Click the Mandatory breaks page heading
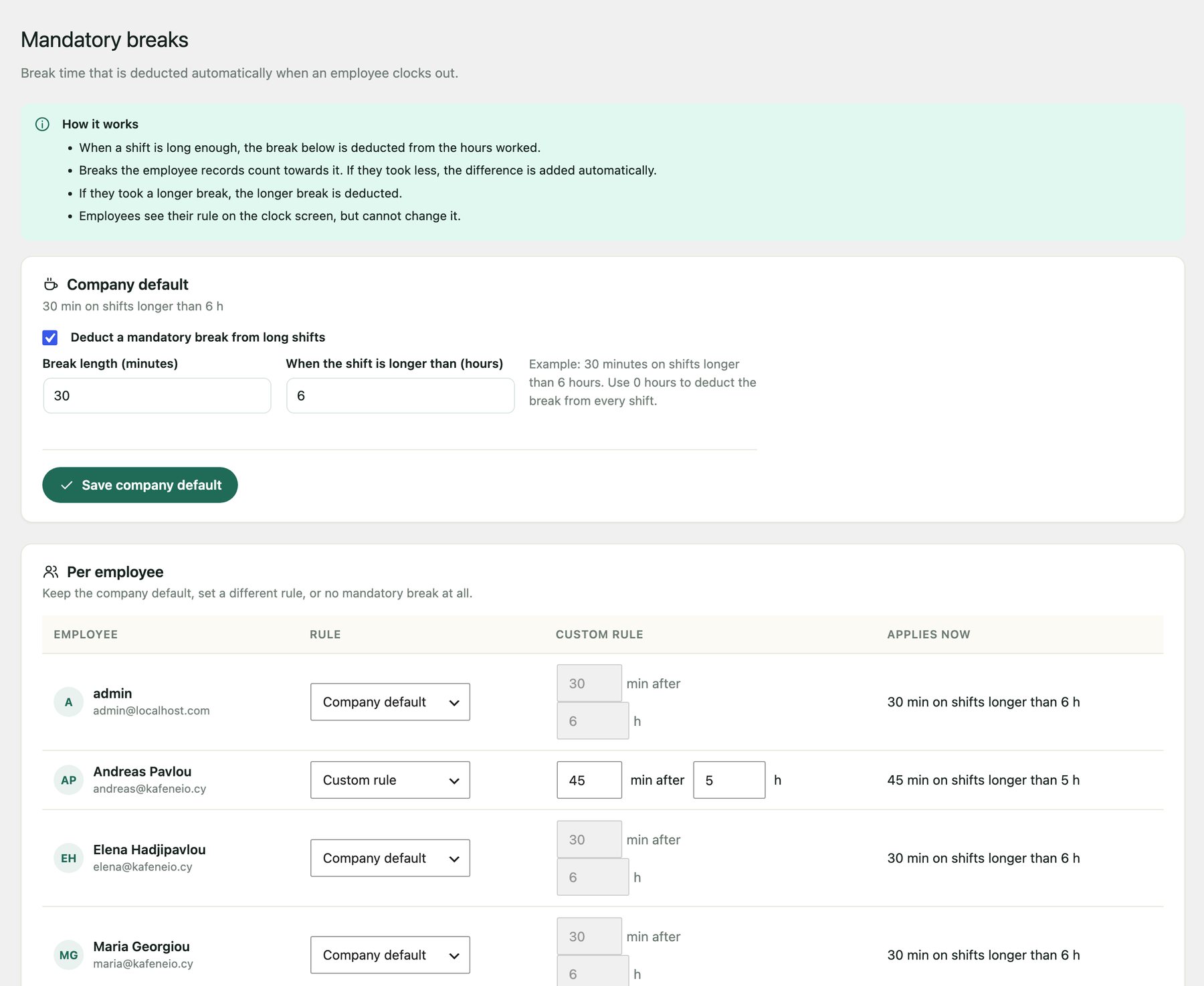1204x986 pixels. [x=104, y=39]
